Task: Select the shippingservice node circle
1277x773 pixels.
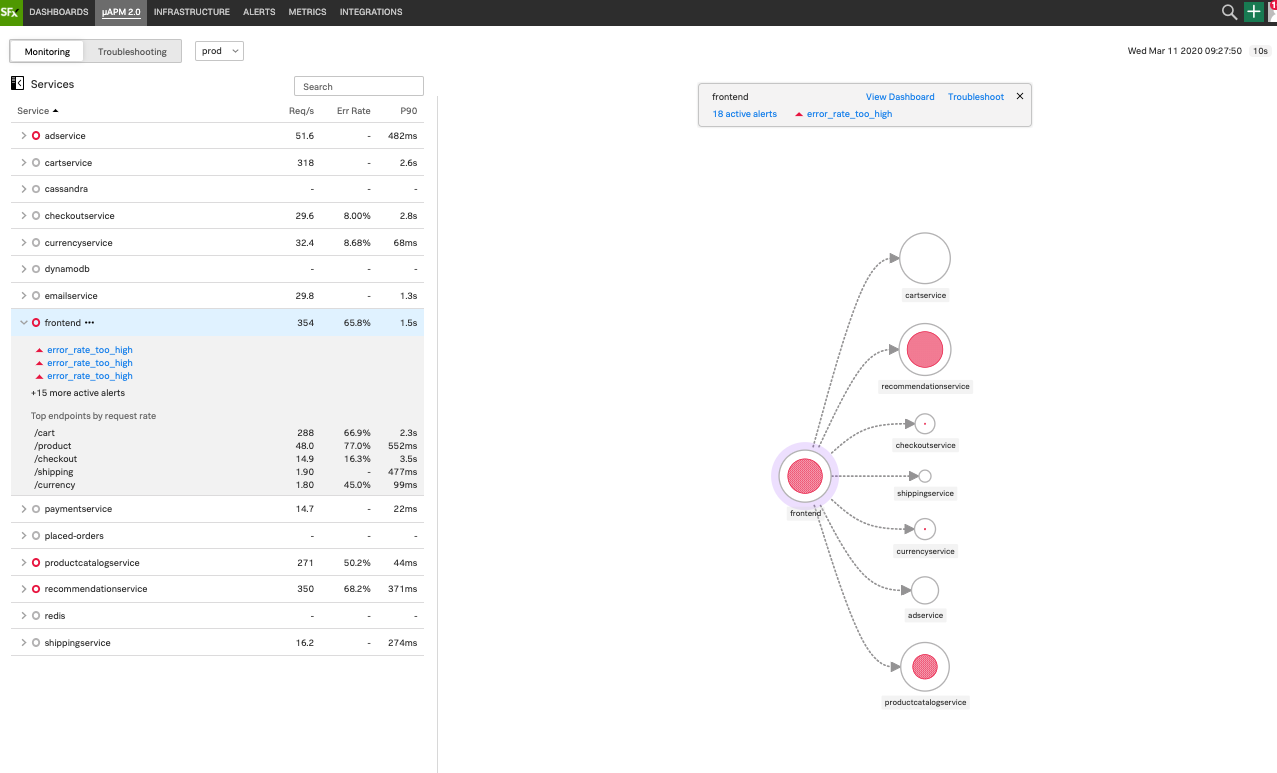Action: point(925,476)
